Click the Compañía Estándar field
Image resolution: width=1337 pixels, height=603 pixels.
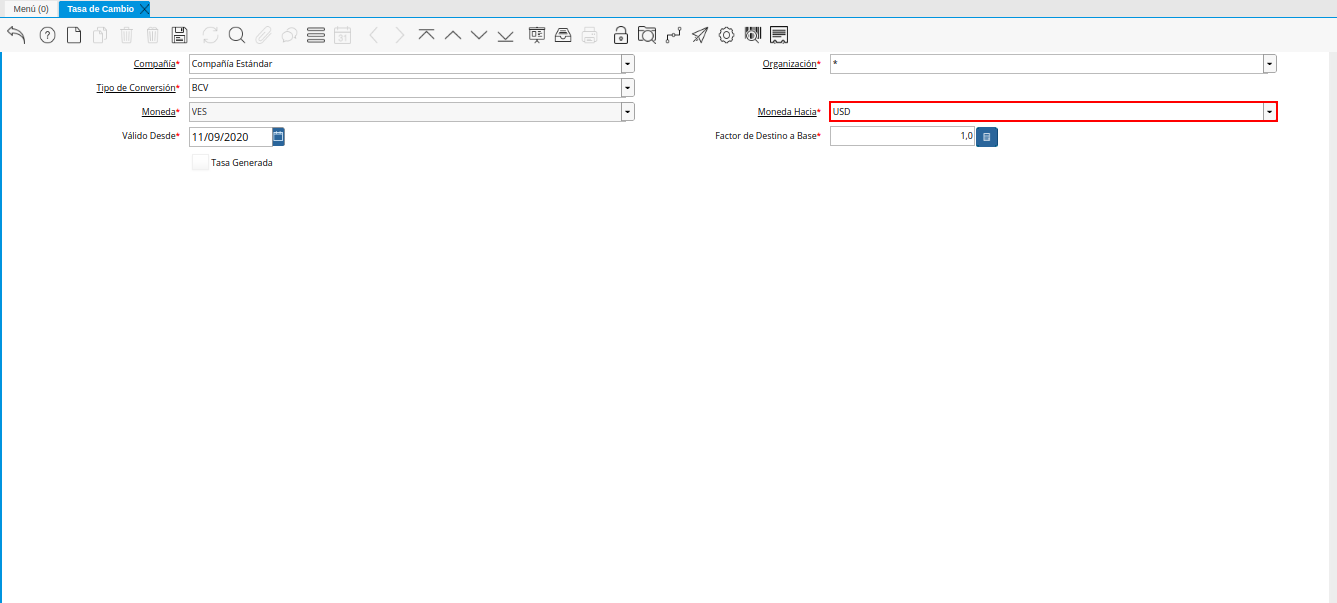pyautogui.click(x=405, y=64)
